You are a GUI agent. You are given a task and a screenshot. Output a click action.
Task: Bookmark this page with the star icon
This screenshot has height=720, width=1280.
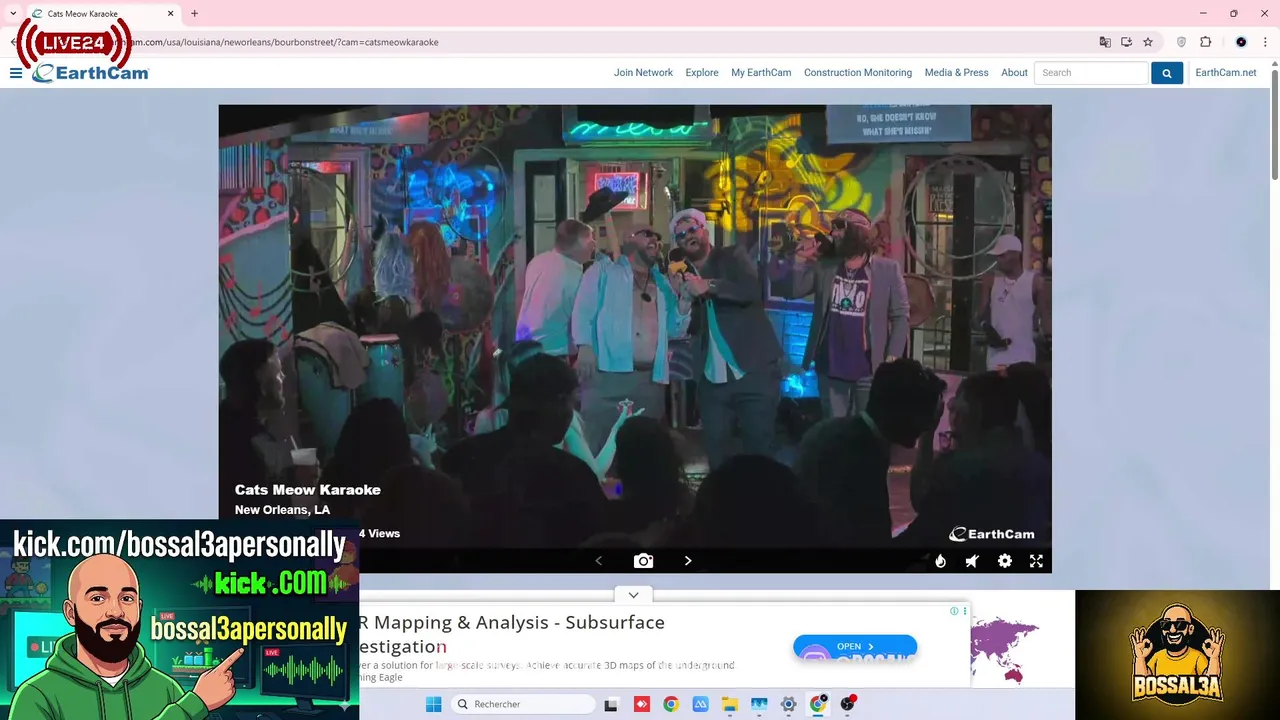(x=1148, y=42)
